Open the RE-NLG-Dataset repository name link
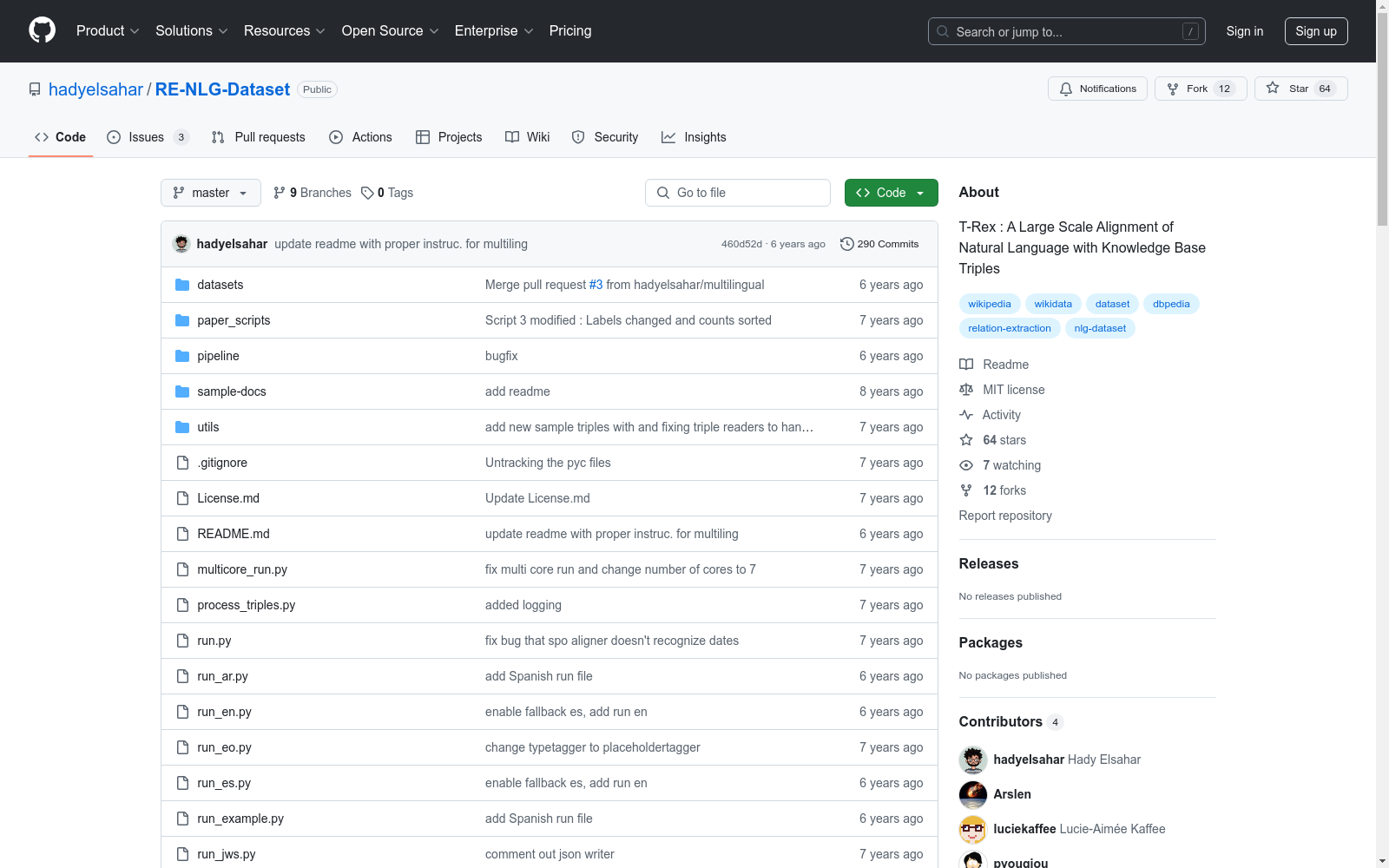The width and height of the screenshot is (1389, 868). click(222, 89)
